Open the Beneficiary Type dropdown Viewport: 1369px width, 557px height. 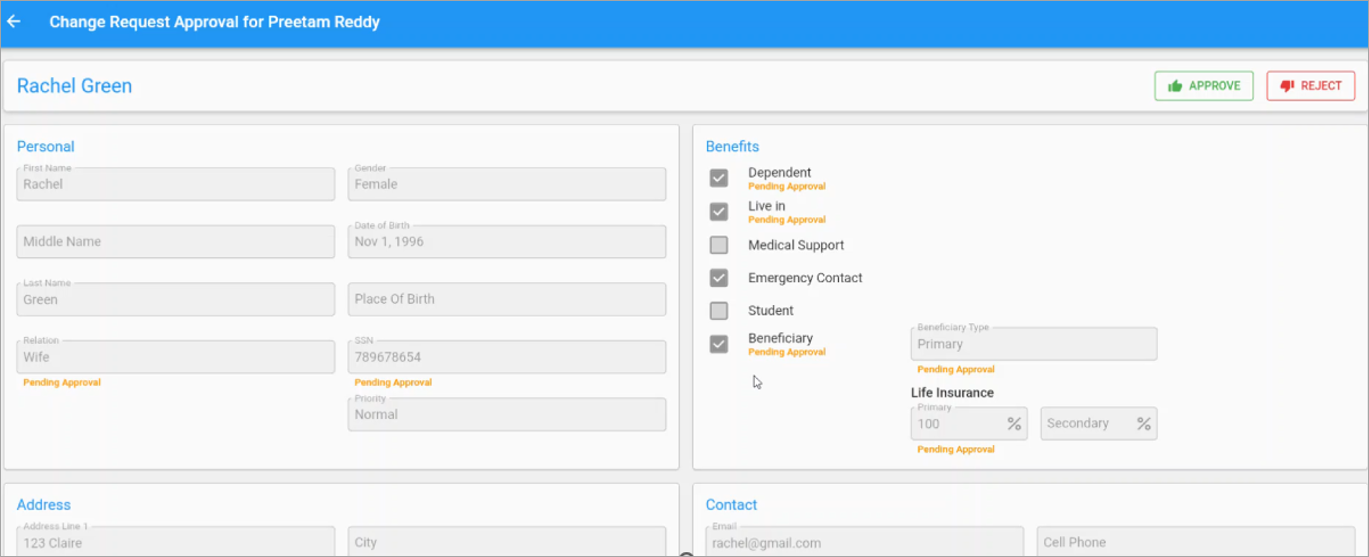[x=1033, y=344]
